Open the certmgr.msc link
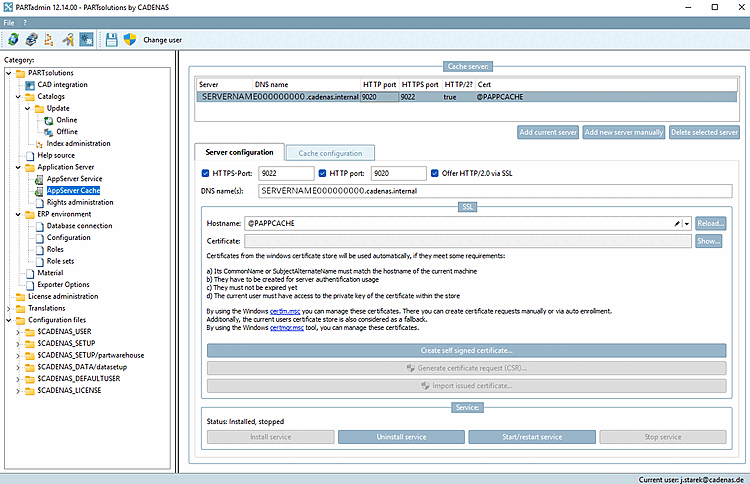The image size is (750, 484). coord(287,328)
